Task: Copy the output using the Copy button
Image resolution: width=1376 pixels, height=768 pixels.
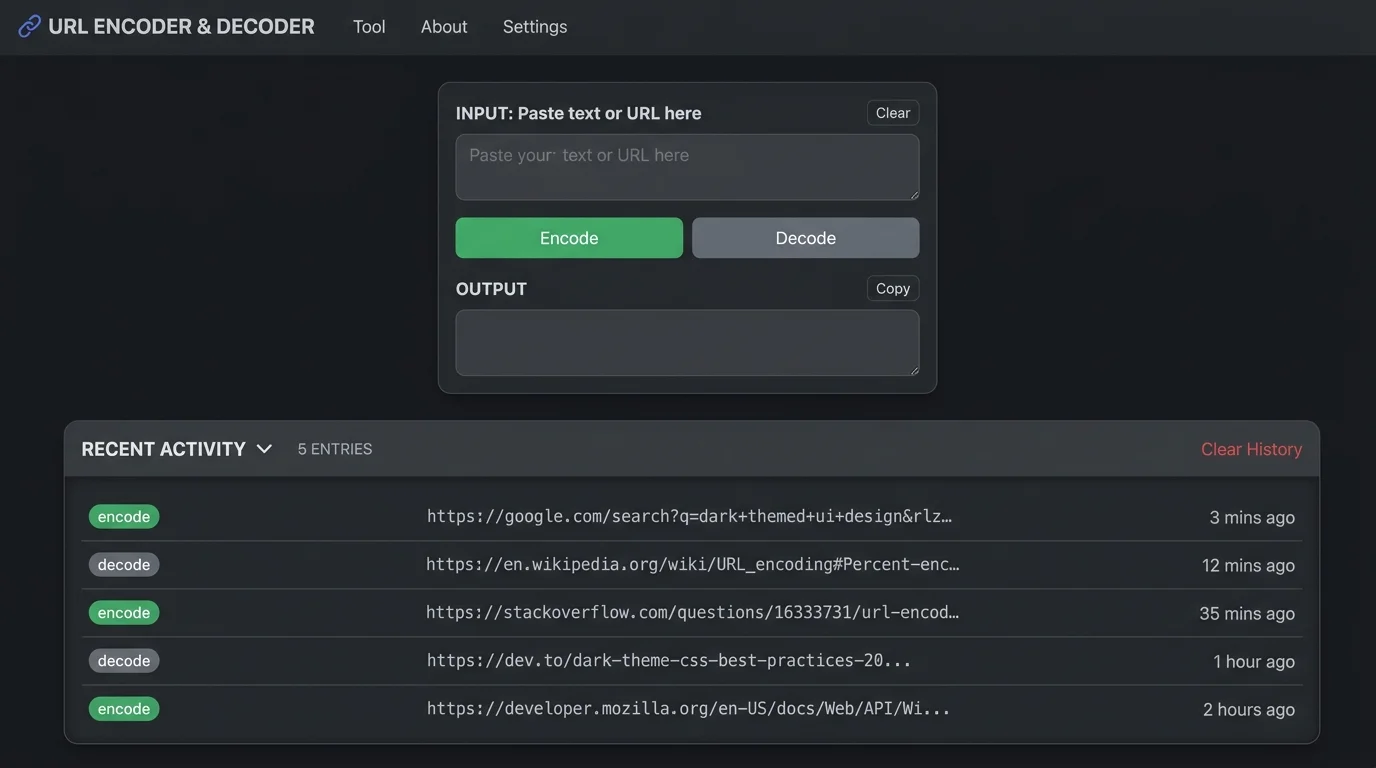Action: [x=892, y=288]
